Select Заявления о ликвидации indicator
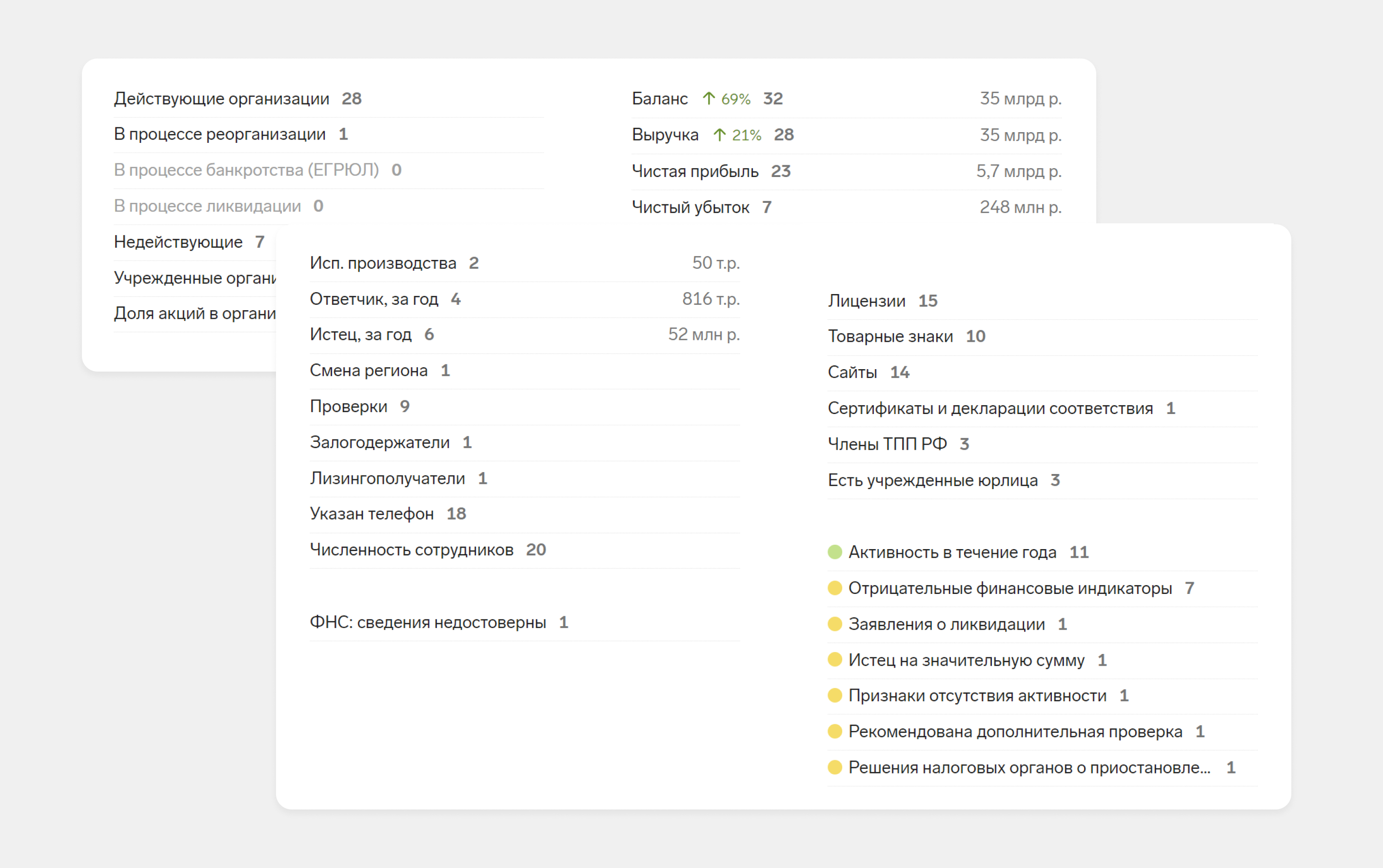 click(x=1043, y=624)
